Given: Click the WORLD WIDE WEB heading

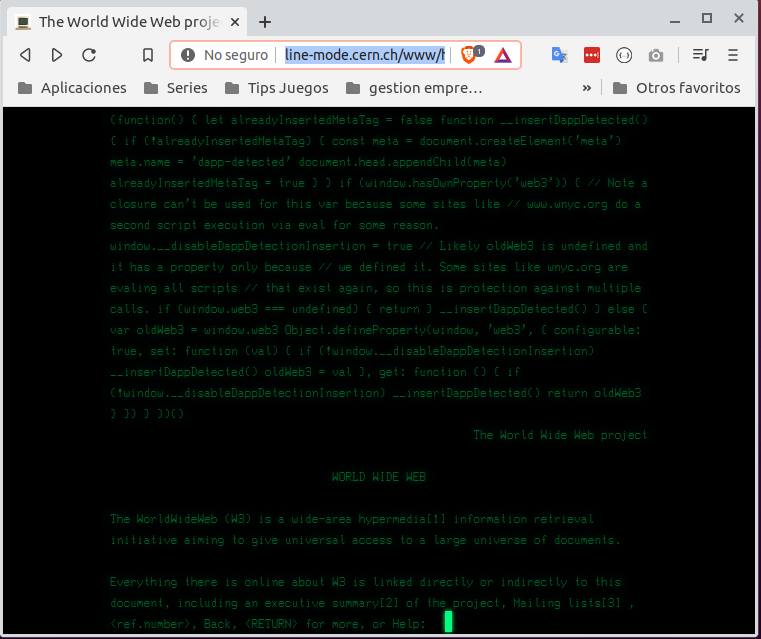Looking at the screenshot, I should [379, 477].
